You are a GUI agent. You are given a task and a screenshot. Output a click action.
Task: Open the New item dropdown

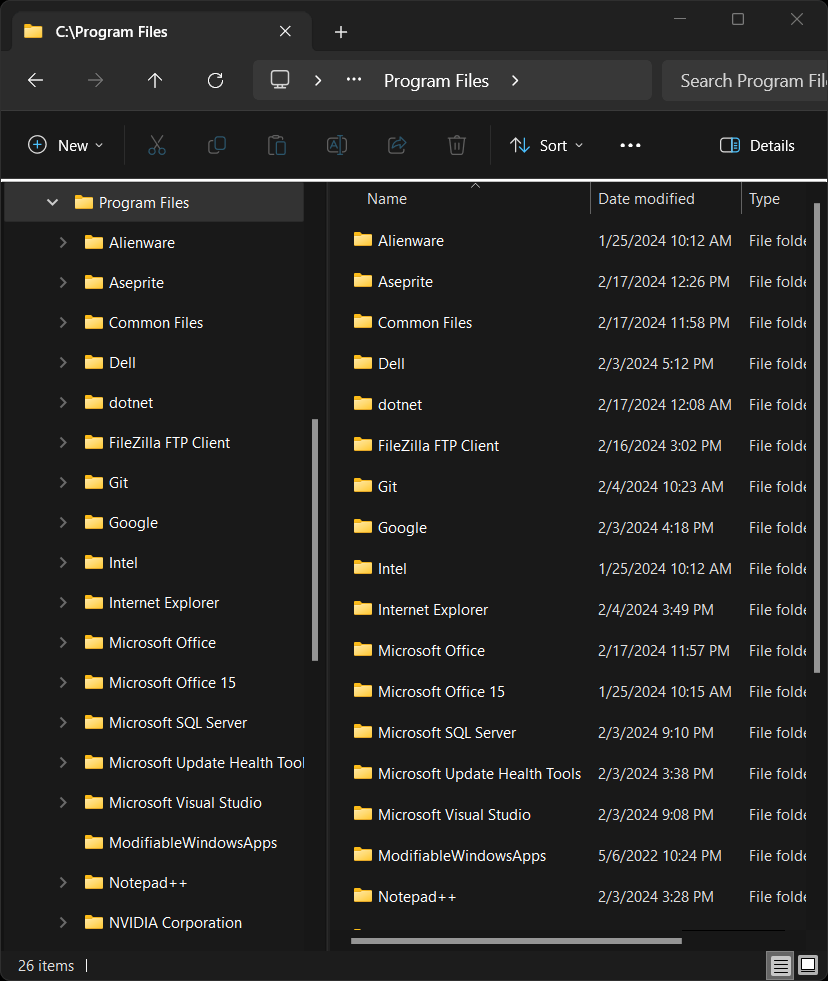click(x=65, y=145)
